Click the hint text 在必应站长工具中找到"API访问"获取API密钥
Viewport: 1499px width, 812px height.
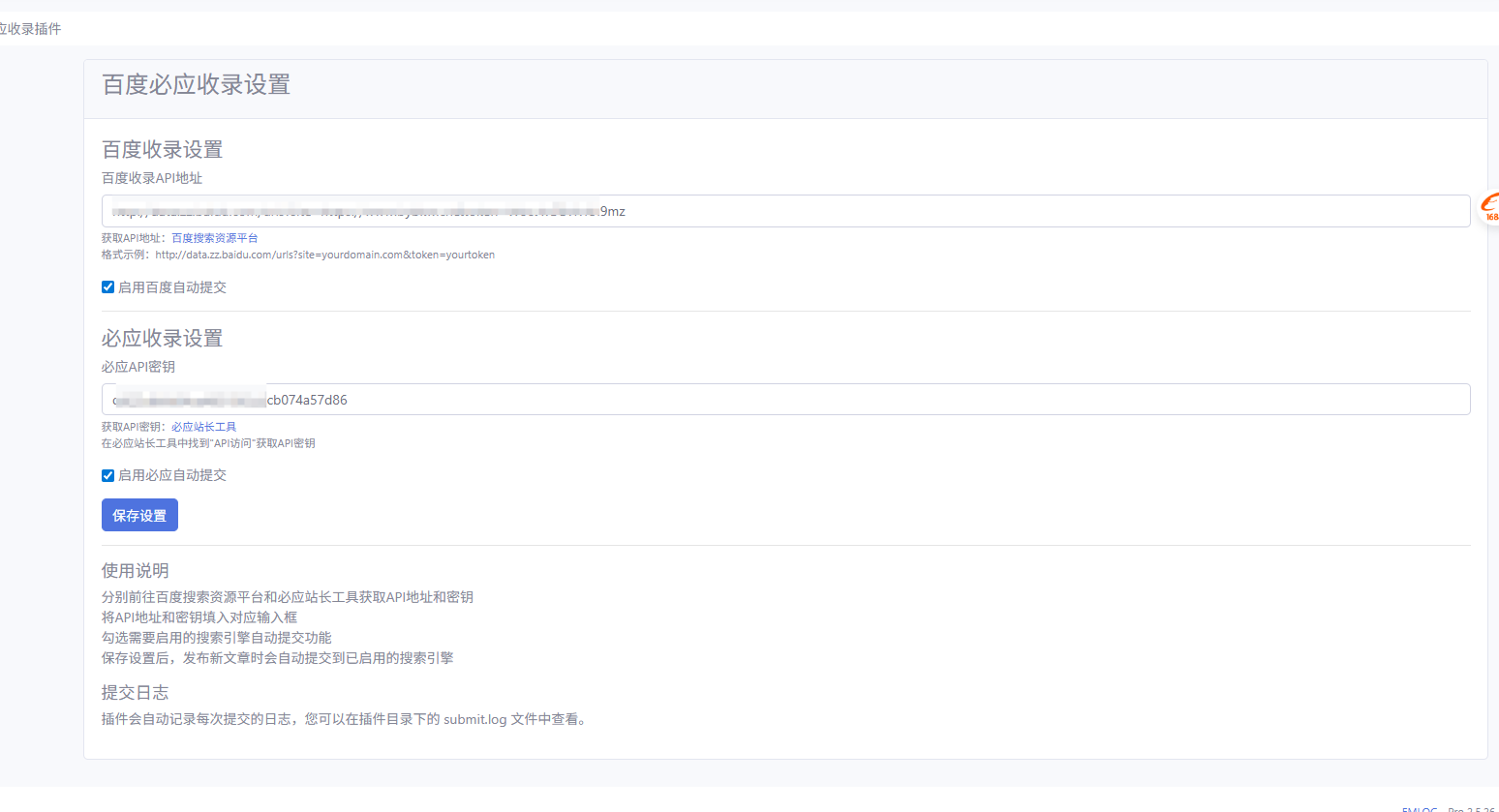pyautogui.click(x=208, y=443)
